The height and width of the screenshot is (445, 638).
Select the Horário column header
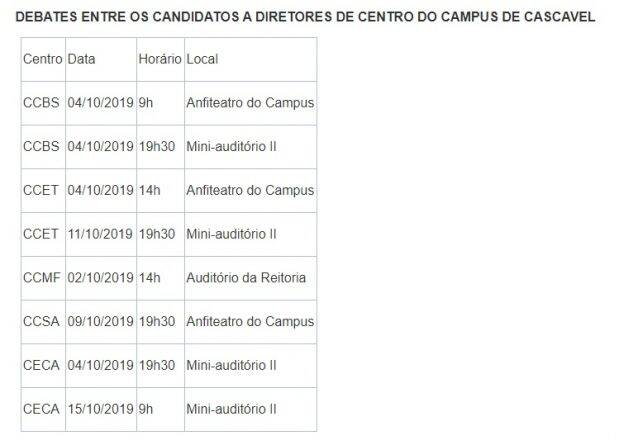160,59
